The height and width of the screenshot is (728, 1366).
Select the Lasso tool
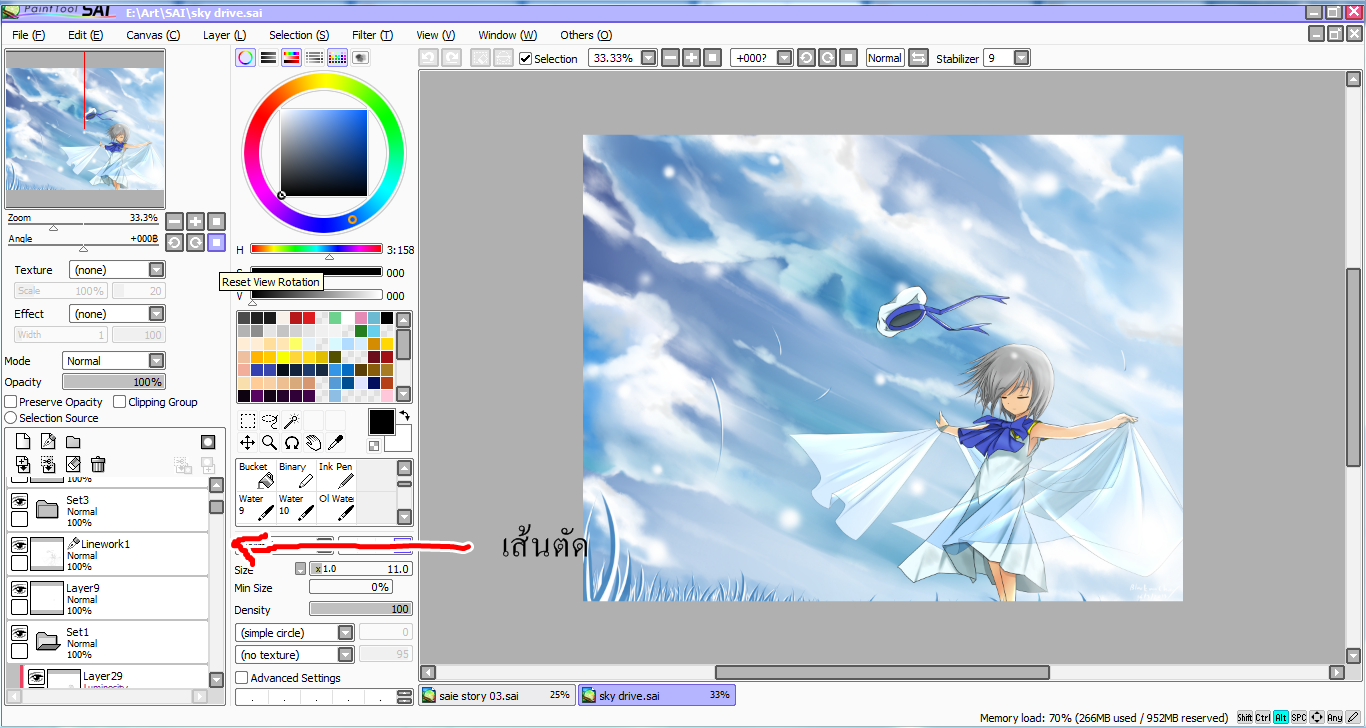click(269, 420)
